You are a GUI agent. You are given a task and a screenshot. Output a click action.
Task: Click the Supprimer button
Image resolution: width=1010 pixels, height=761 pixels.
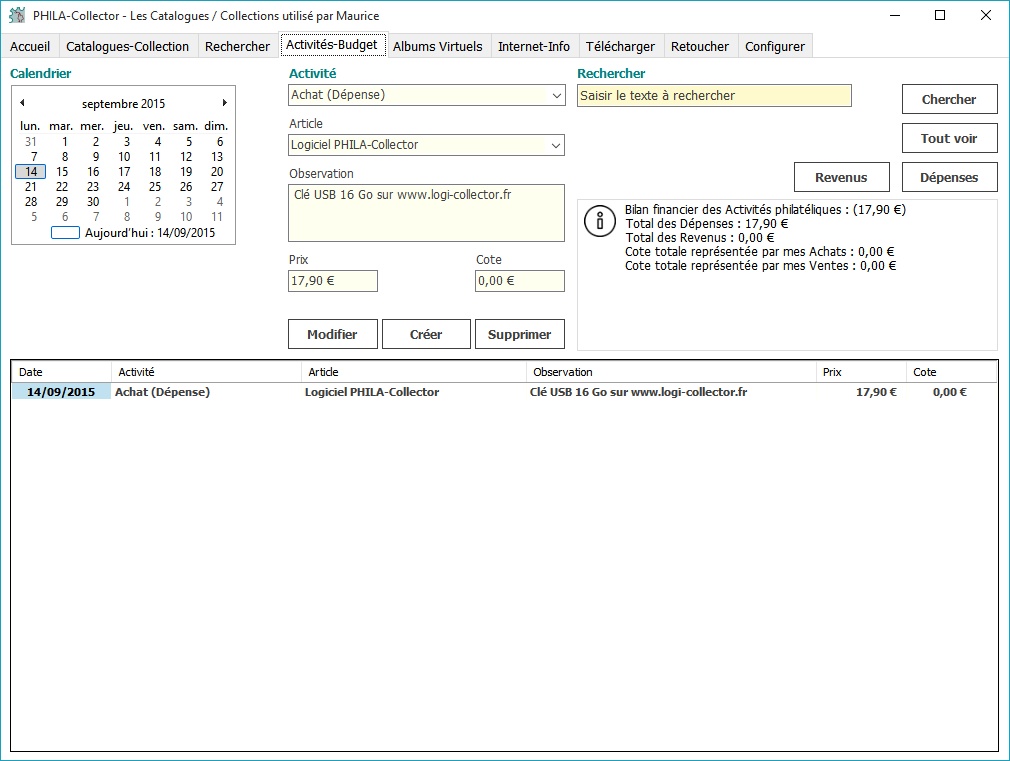[520, 334]
